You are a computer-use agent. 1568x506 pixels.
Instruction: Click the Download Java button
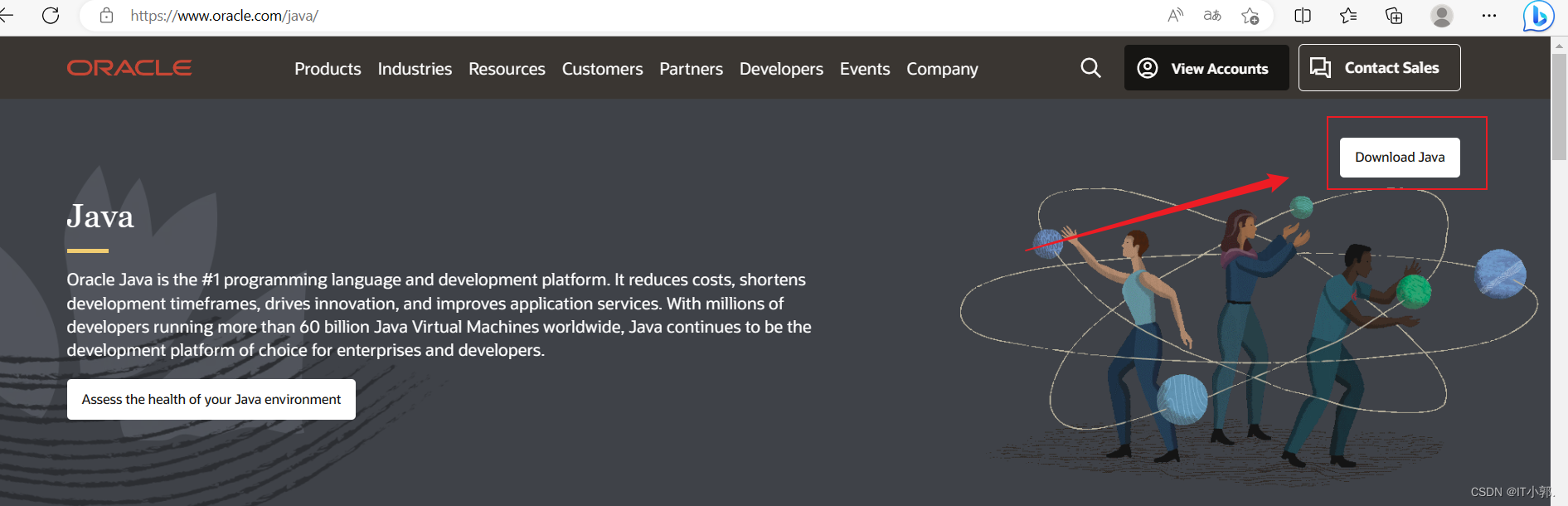pyautogui.click(x=1400, y=157)
